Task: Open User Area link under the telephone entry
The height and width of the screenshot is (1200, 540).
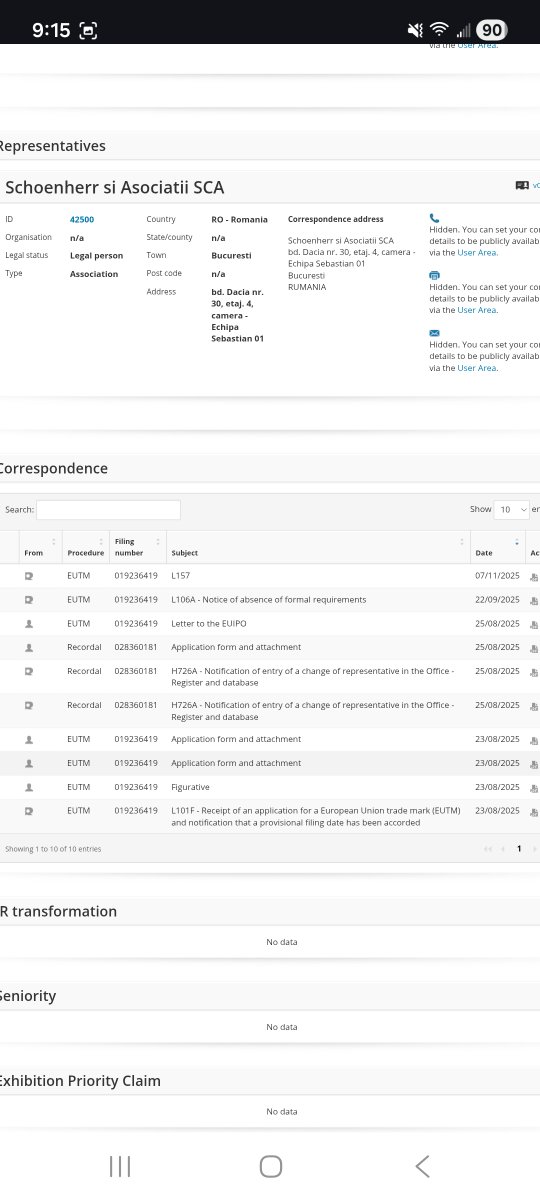Action: (477, 252)
